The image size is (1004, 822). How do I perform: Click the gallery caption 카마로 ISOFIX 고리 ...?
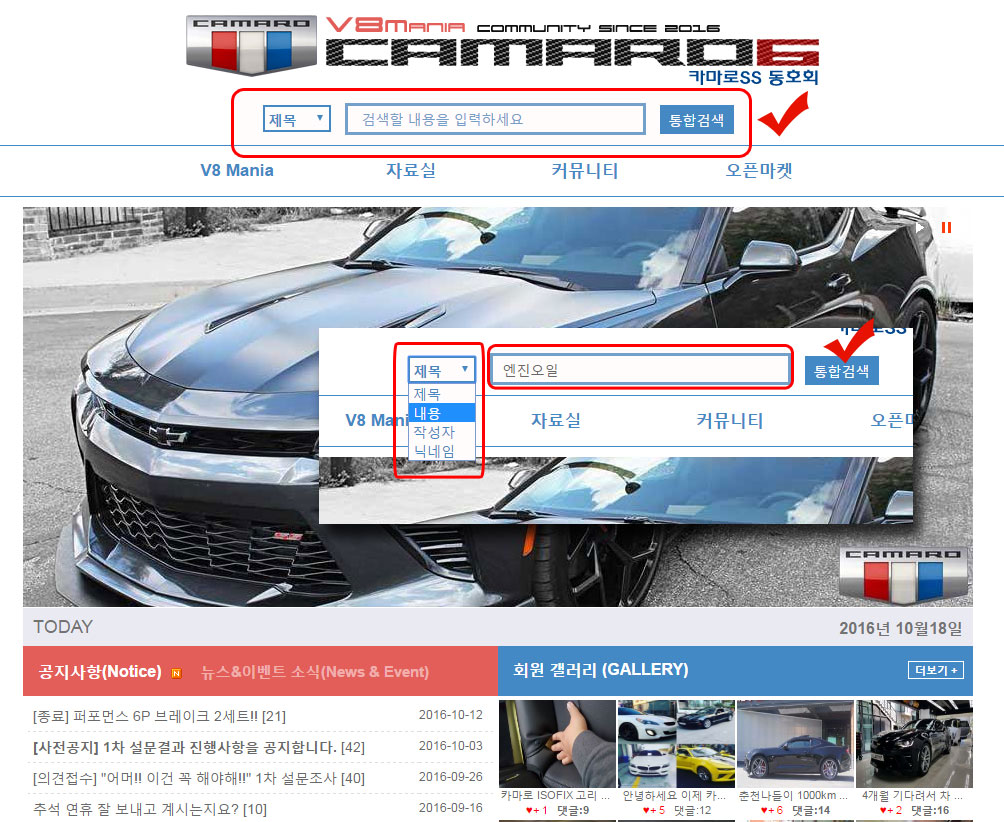555,795
